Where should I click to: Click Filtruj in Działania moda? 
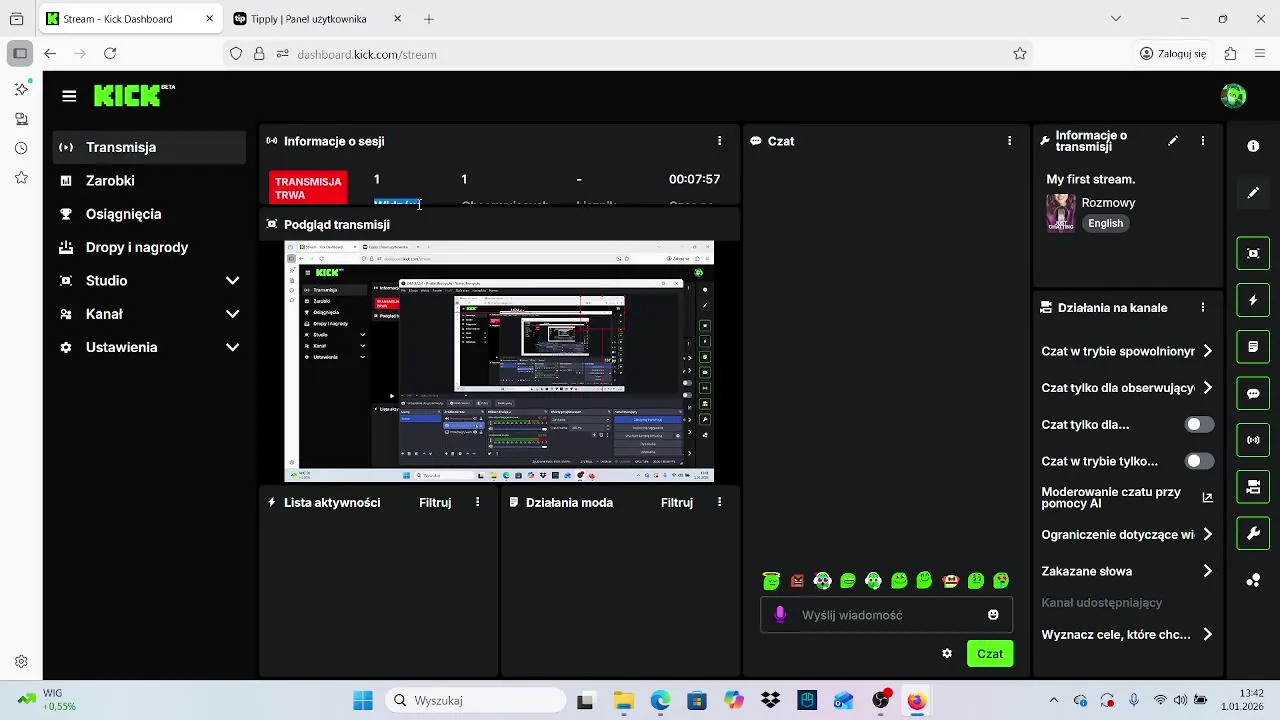(677, 503)
